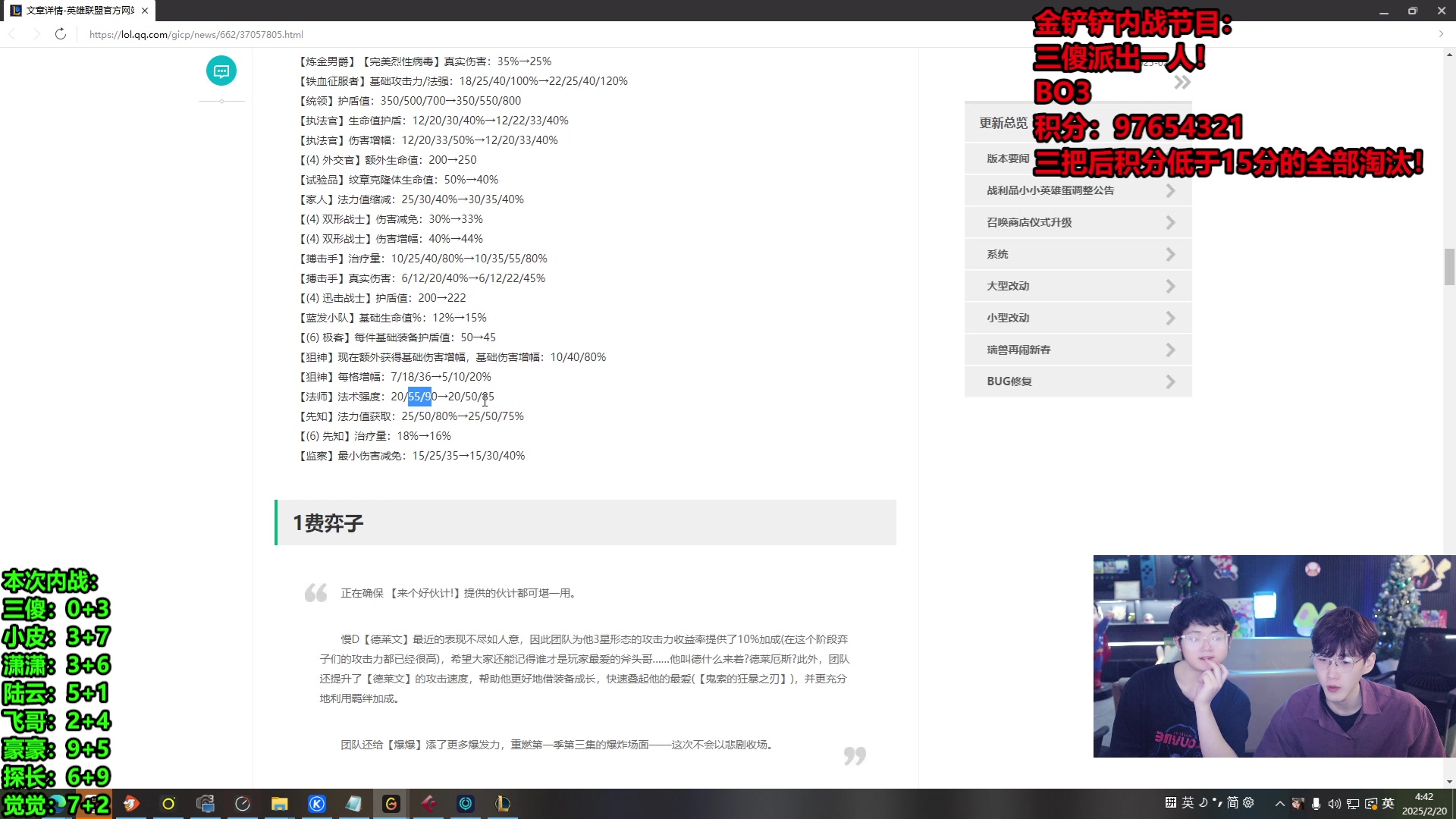Viewport: 1456px width, 819px height.
Task: Click the 【(6) 极客】护盾值 line
Action: pyautogui.click(x=397, y=337)
